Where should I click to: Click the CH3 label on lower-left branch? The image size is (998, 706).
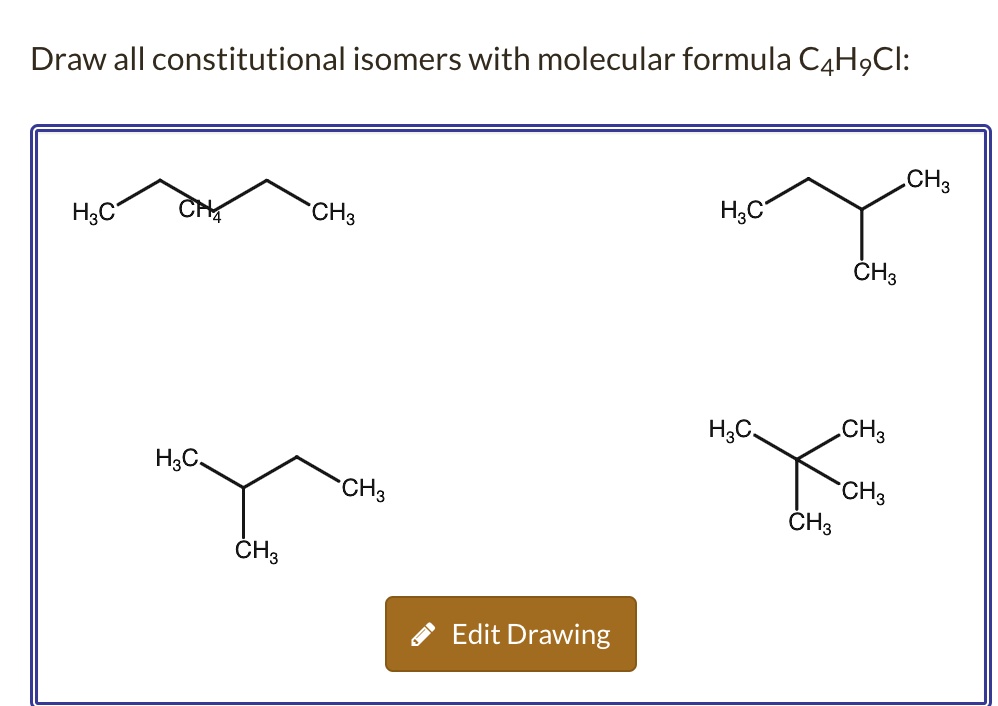point(253,549)
